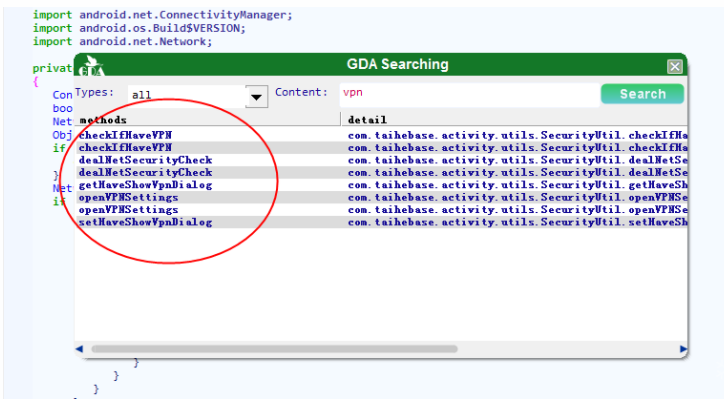Click the green Search button
Image resolution: width=724 pixels, height=399 pixels.
[x=642, y=94]
